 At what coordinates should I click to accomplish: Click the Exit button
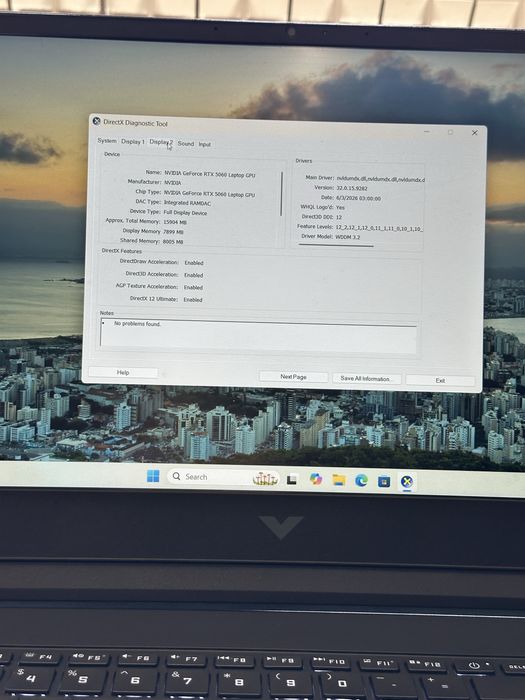(440, 380)
